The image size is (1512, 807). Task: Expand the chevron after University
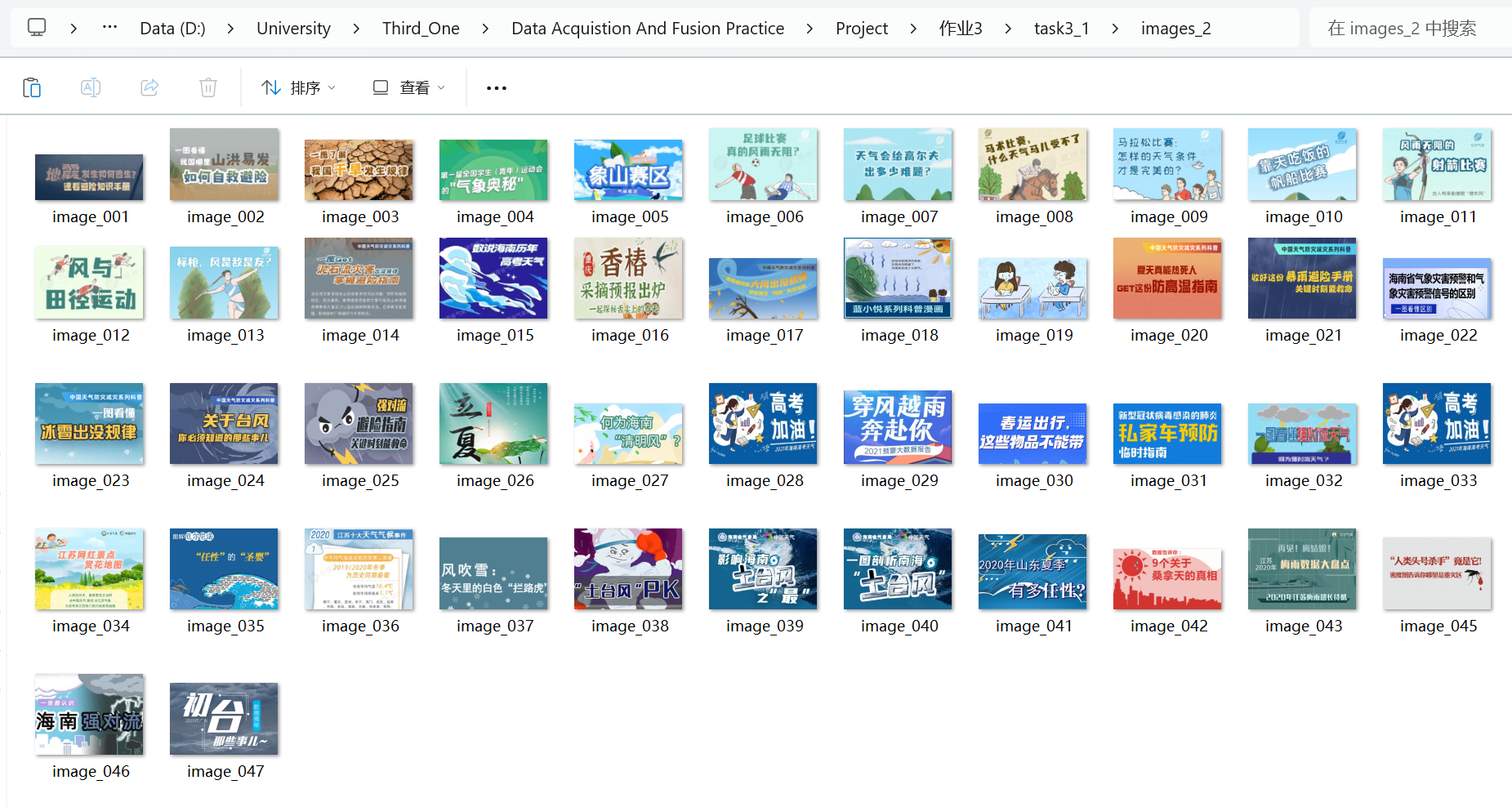click(356, 29)
